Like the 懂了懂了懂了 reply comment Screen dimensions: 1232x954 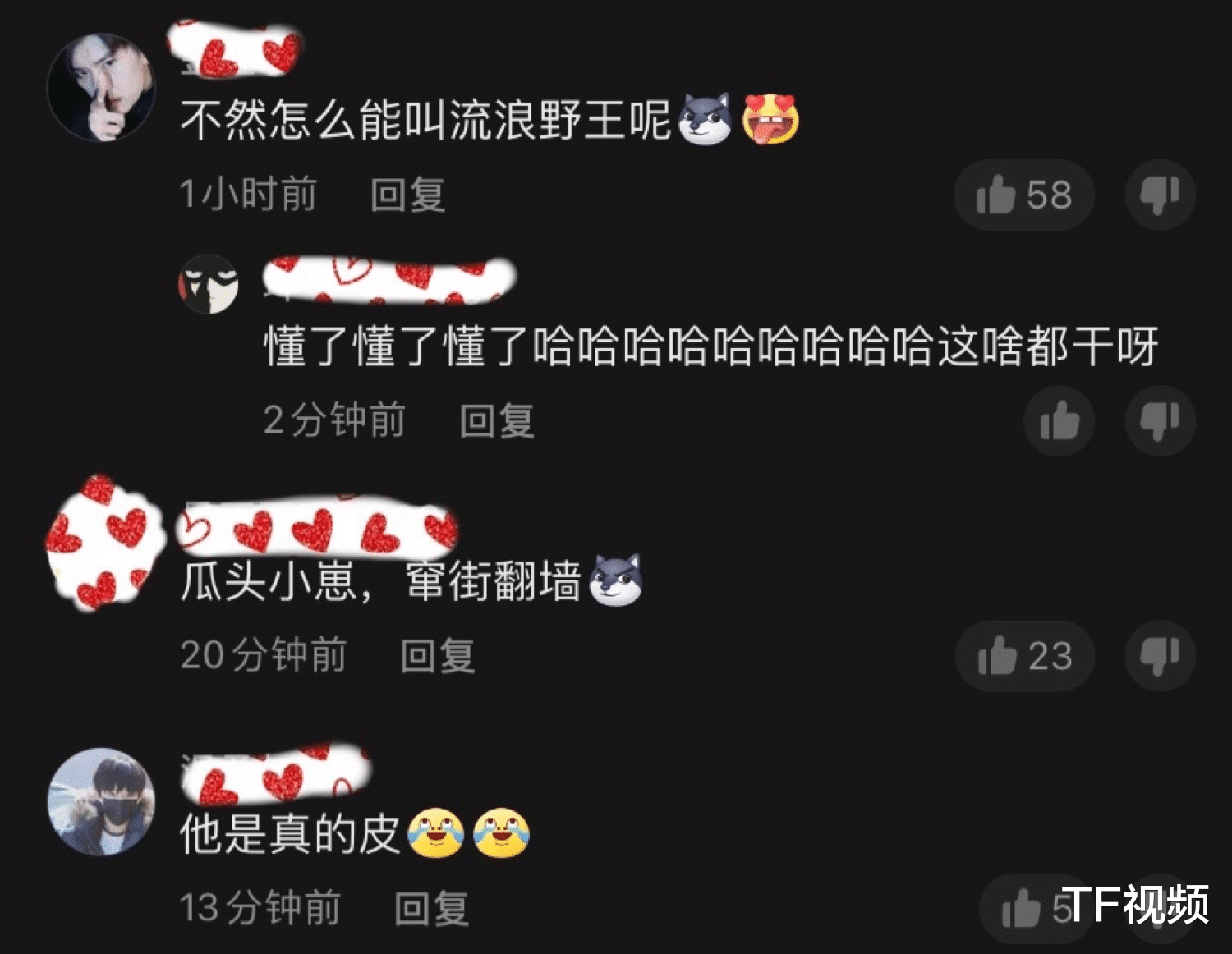click(x=1060, y=422)
